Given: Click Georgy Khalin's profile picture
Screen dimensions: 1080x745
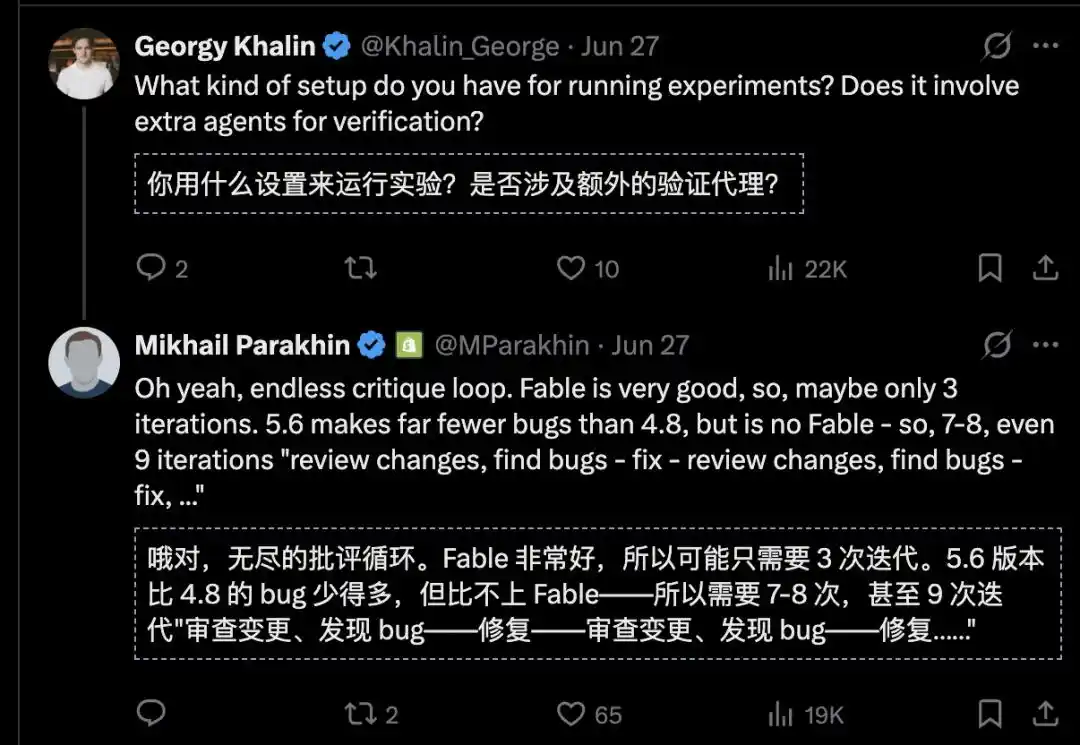Looking at the screenshot, I should 84,63.
